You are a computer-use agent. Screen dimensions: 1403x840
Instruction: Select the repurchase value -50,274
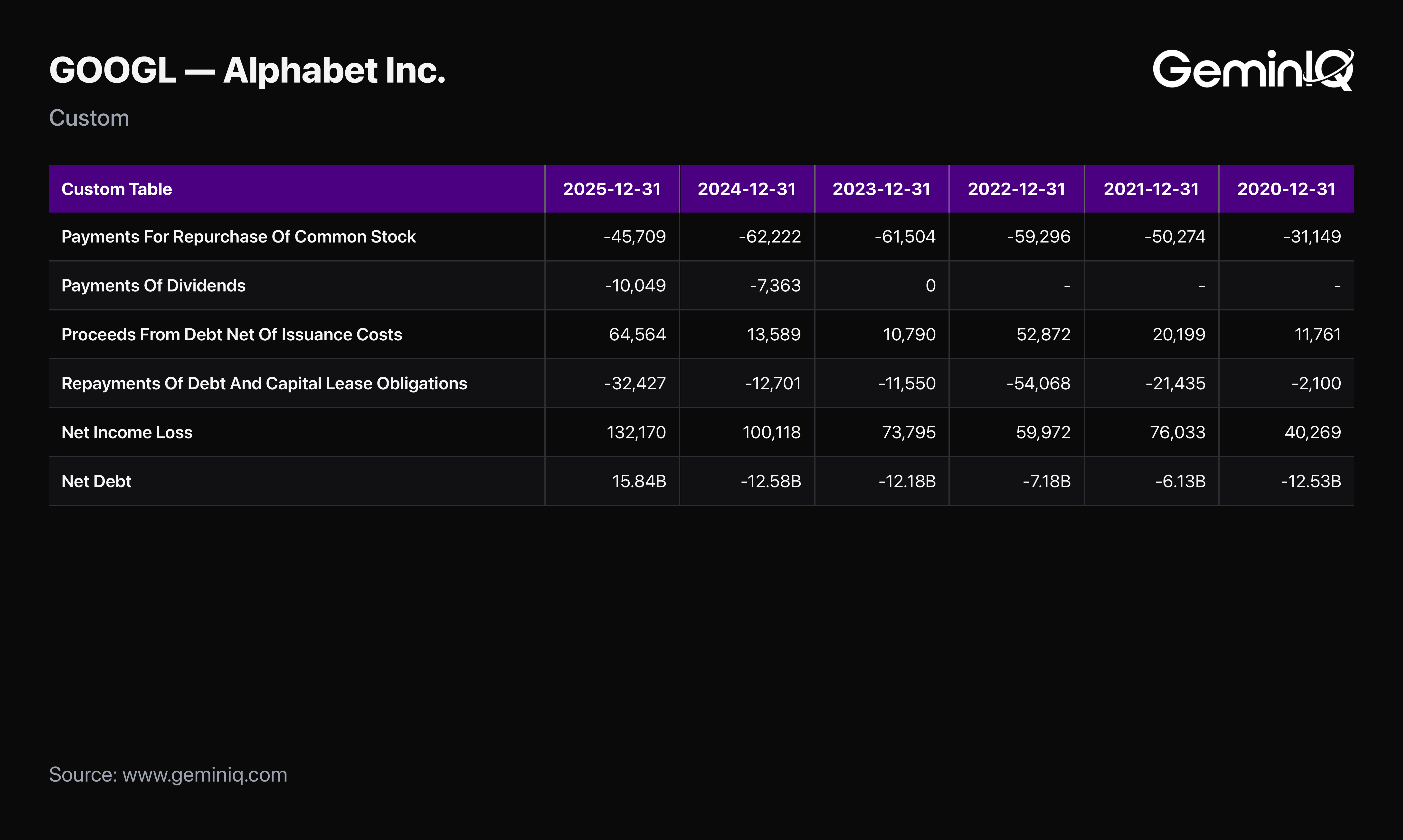pos(1175,237)
